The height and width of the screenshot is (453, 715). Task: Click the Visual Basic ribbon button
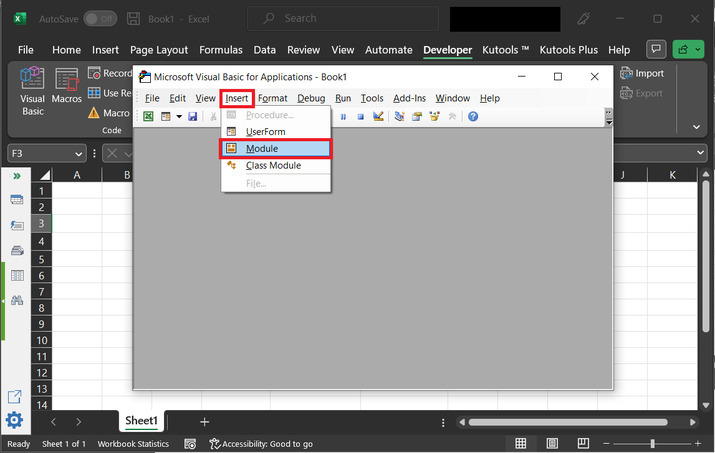[32, 91]
